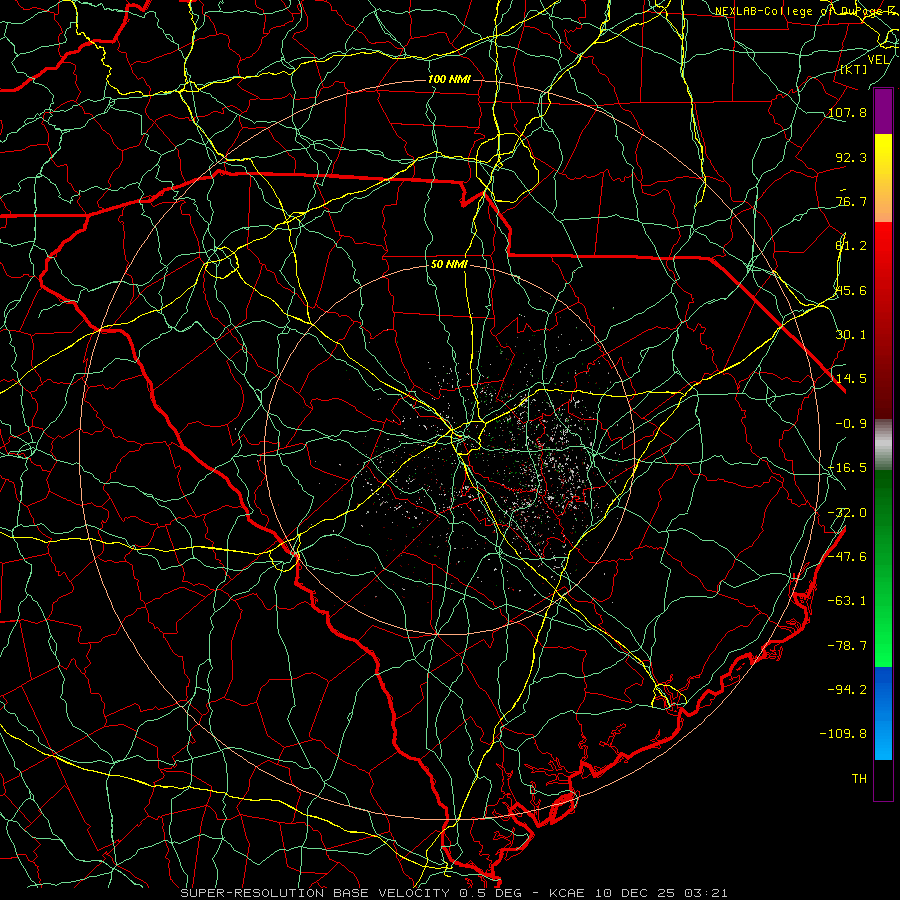Click the -94.2 scale value
Screen dimensions: 900x900
tap(847, 690)
